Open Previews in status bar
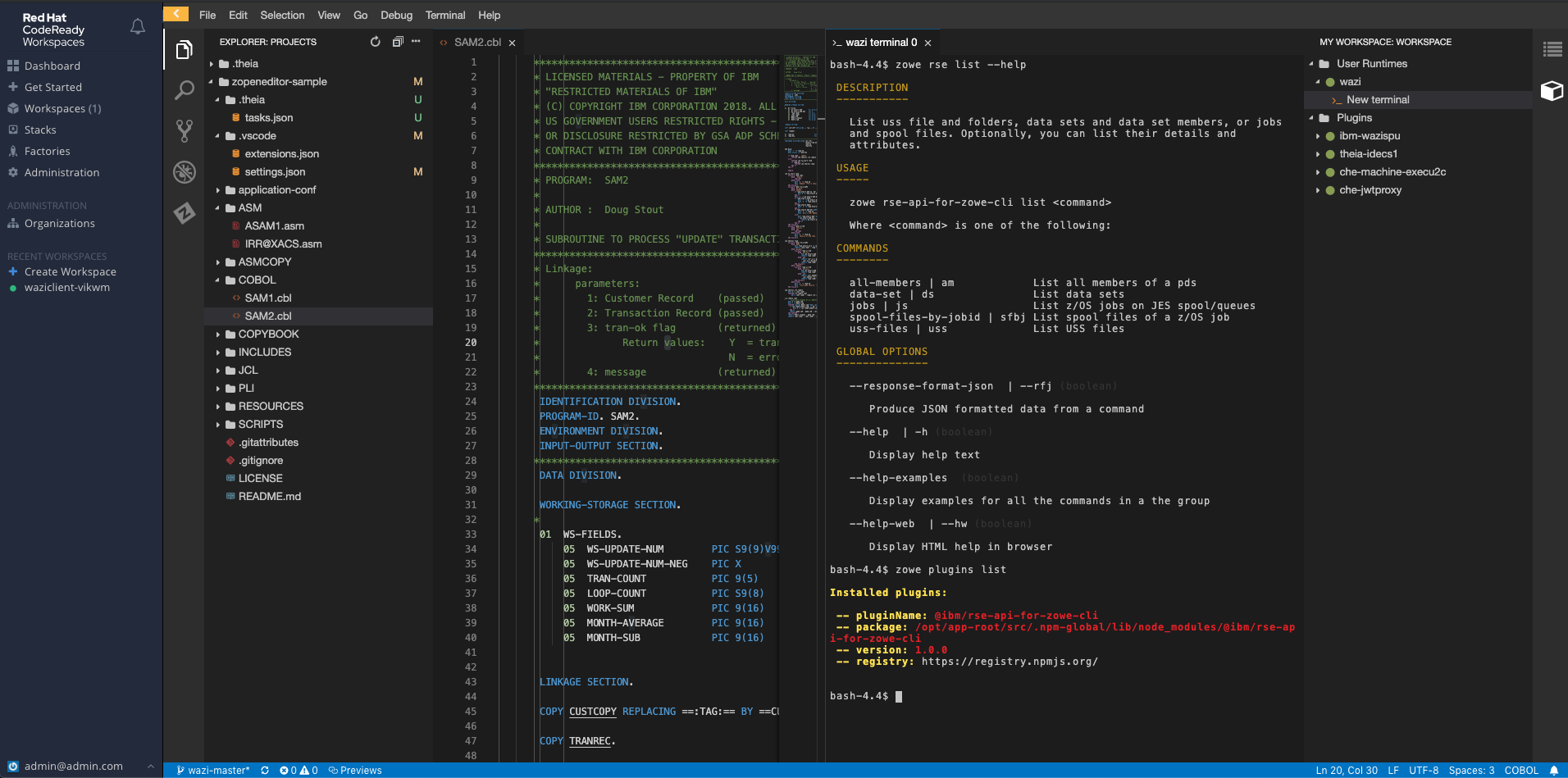 (355, 771)
